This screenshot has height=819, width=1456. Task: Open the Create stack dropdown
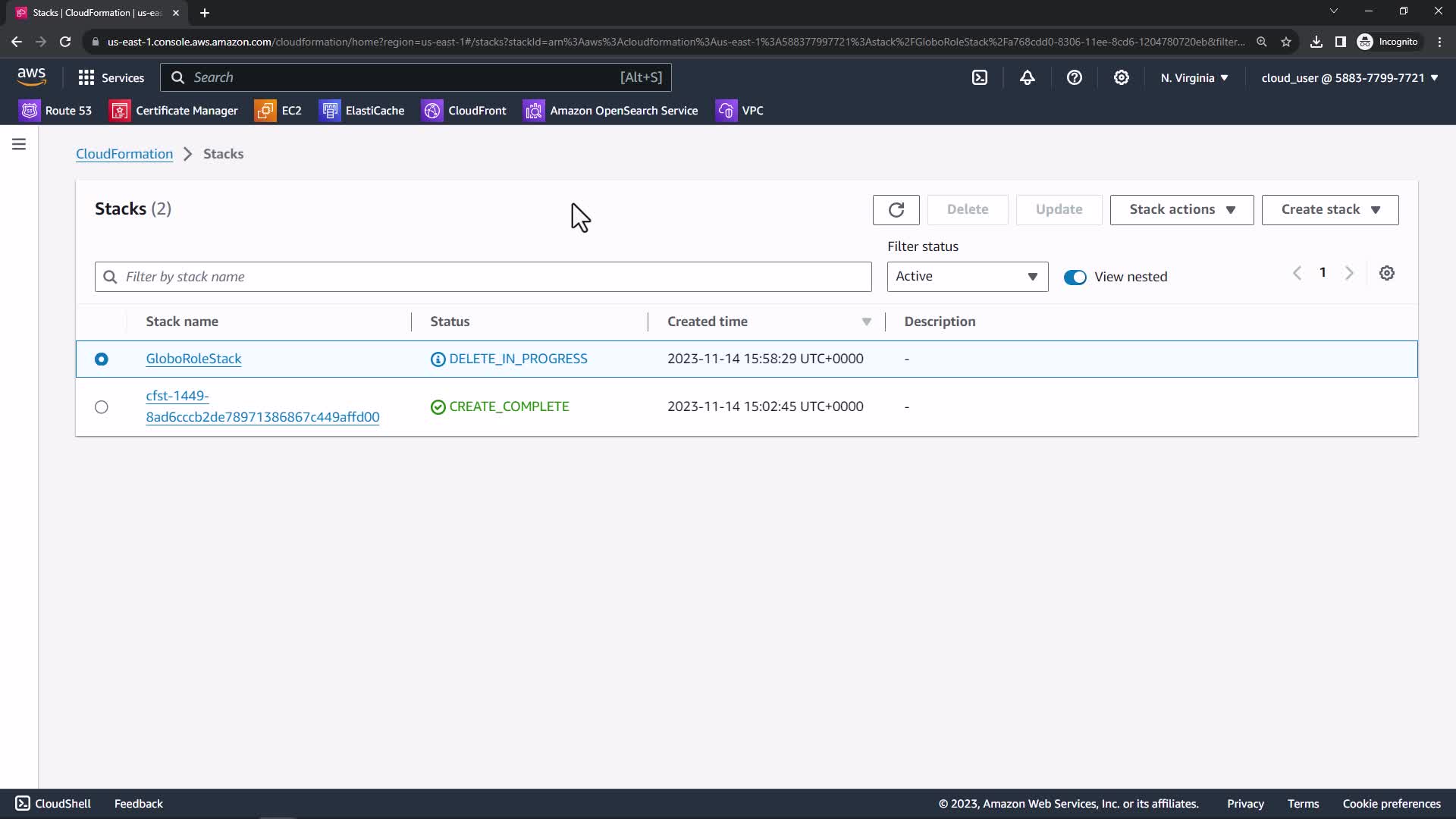pyautogui.click(x=1329, y=210)
